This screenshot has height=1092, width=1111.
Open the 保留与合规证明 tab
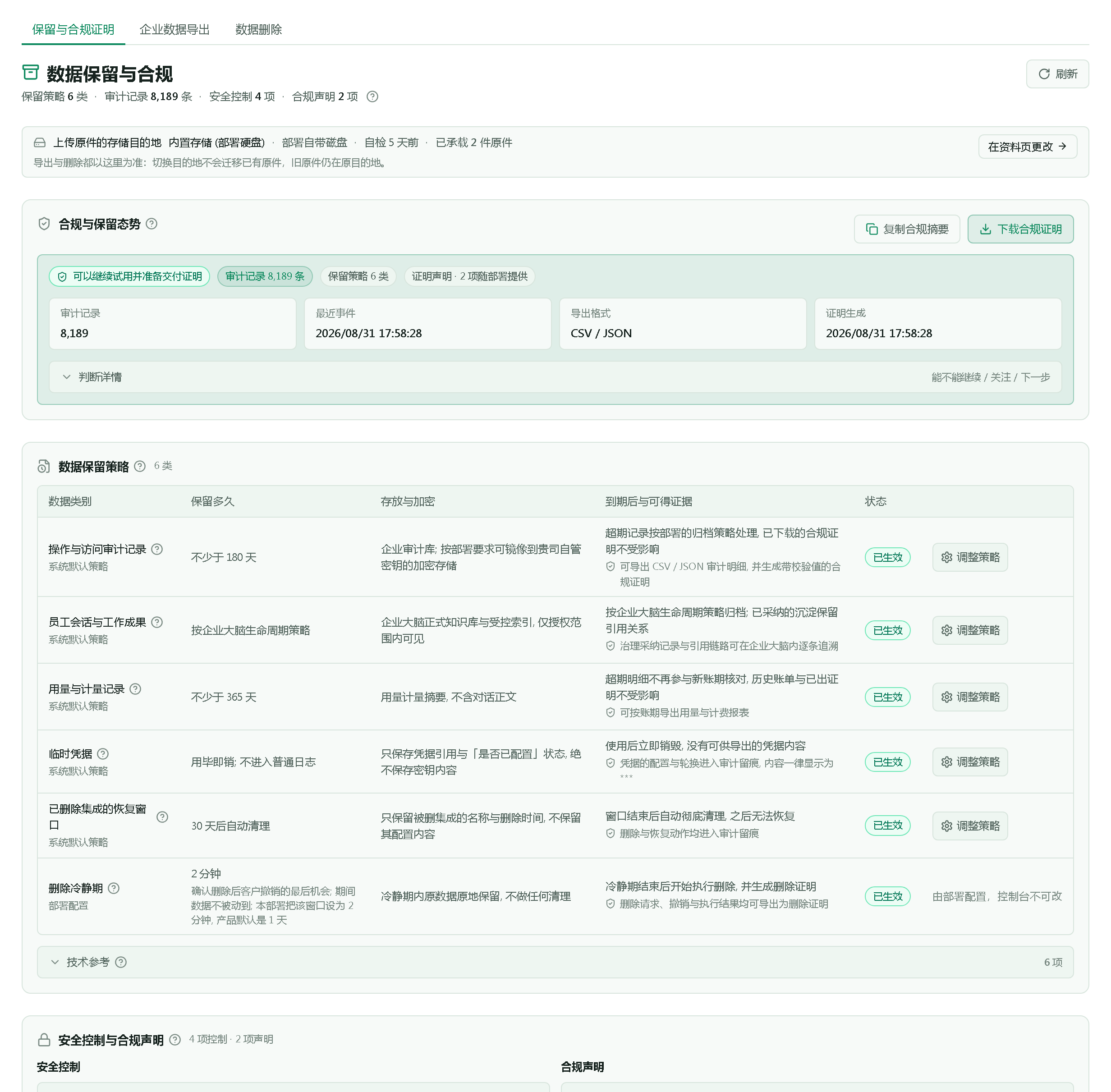click(x=73, y=29)
